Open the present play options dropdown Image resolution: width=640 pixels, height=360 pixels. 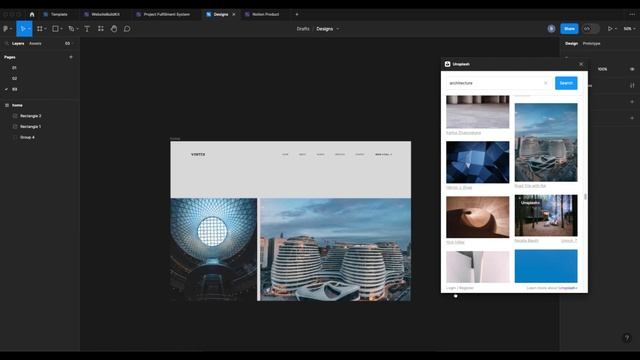[616, 29]
